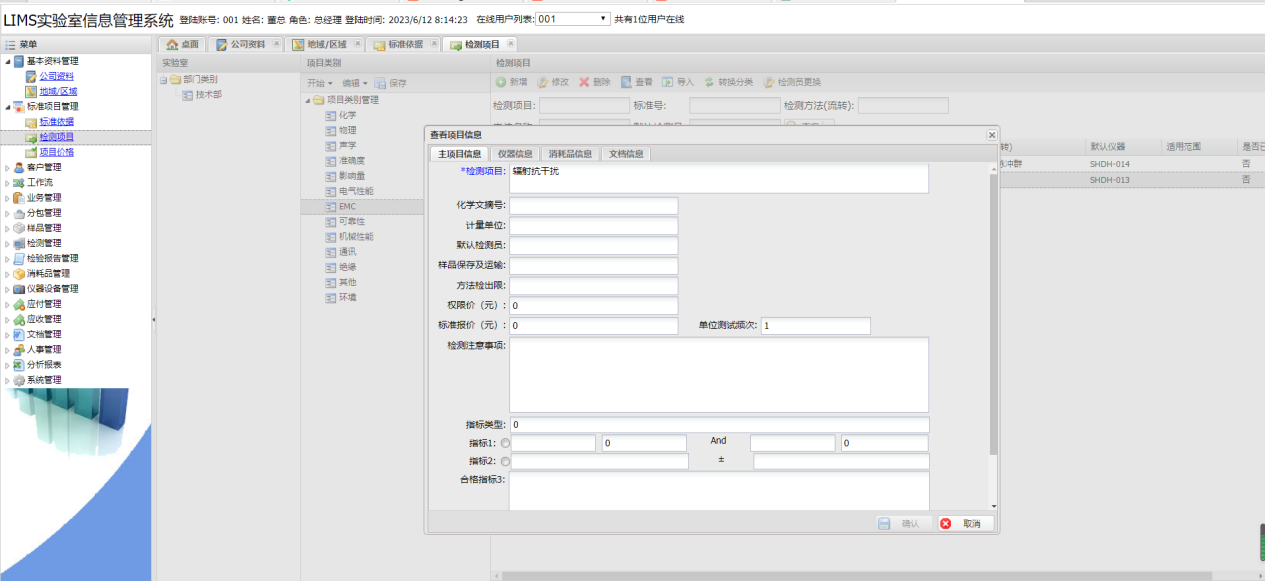The width and height of the screenshot is (1265, 581).
Task: Collapse the 项目类别管理 folder
Action: [306, 100]
